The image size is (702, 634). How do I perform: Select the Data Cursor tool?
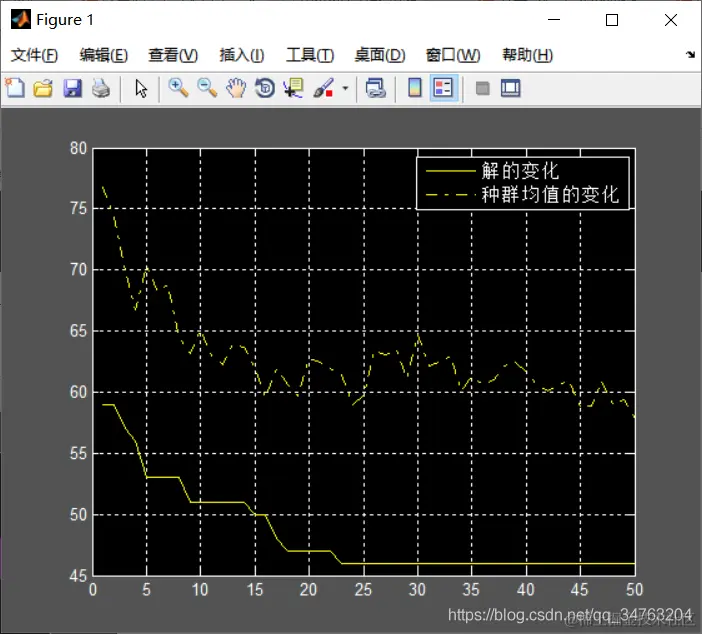[x=294, y=88]
